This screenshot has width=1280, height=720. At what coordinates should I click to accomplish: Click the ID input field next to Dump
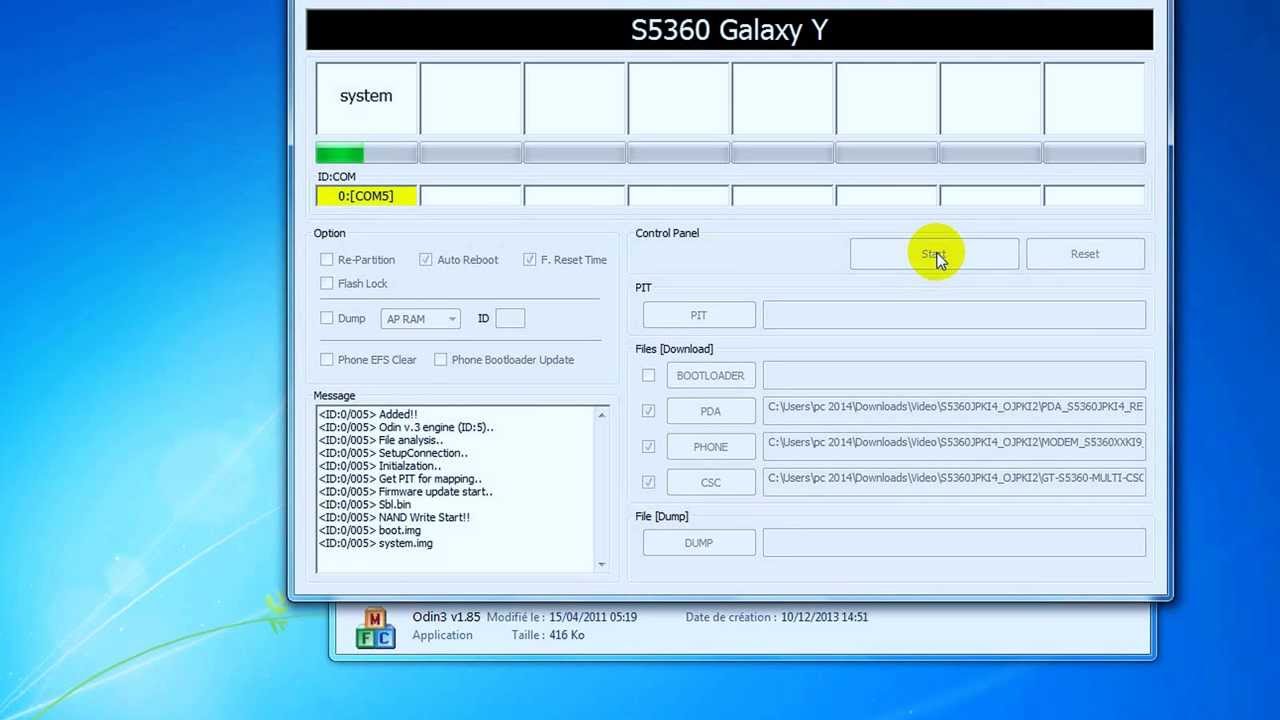click(510, 318)
